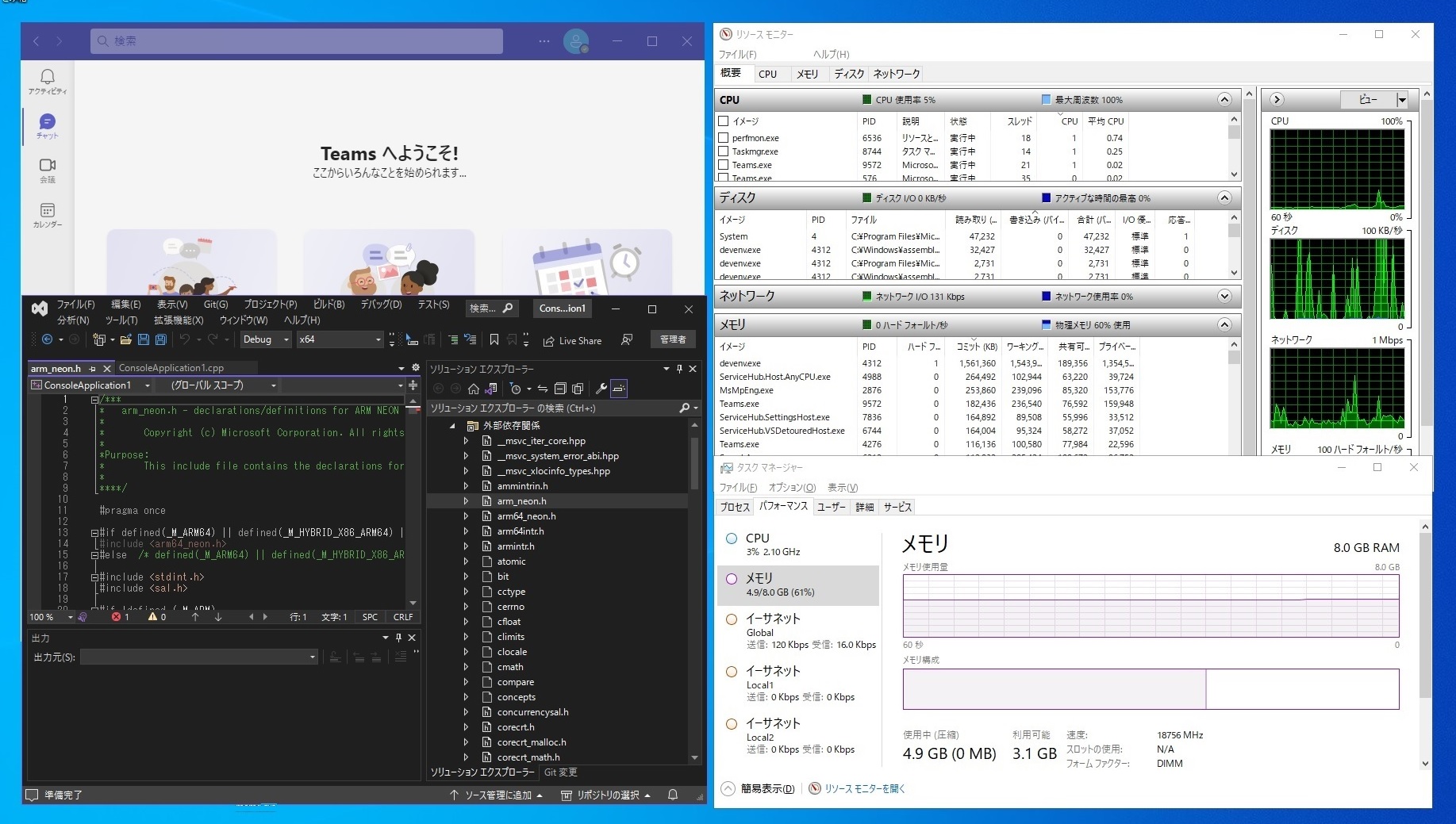Click split editor window icon

(x=413, y=385)
